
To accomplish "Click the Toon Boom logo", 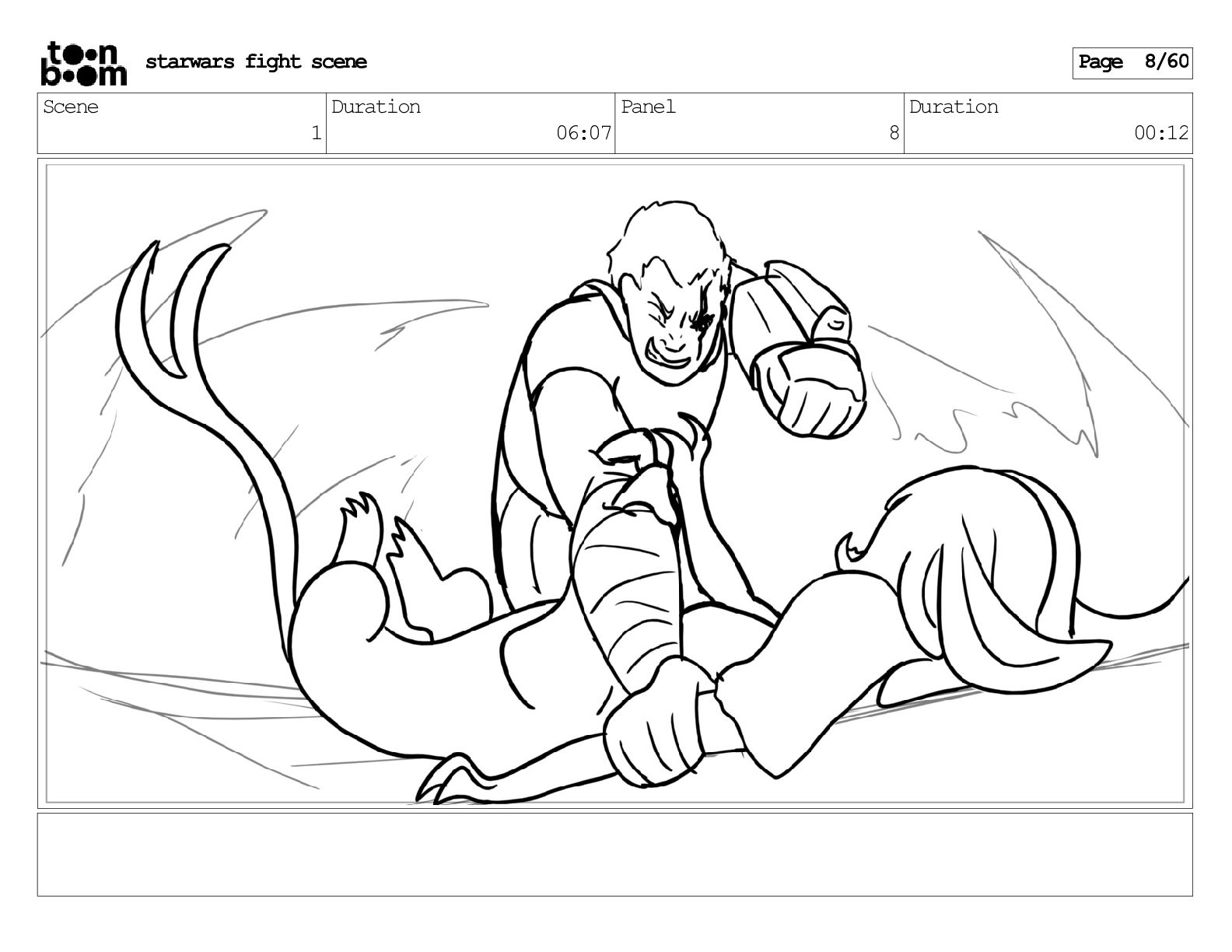I will pyautogui.click(x=82, y=63).
